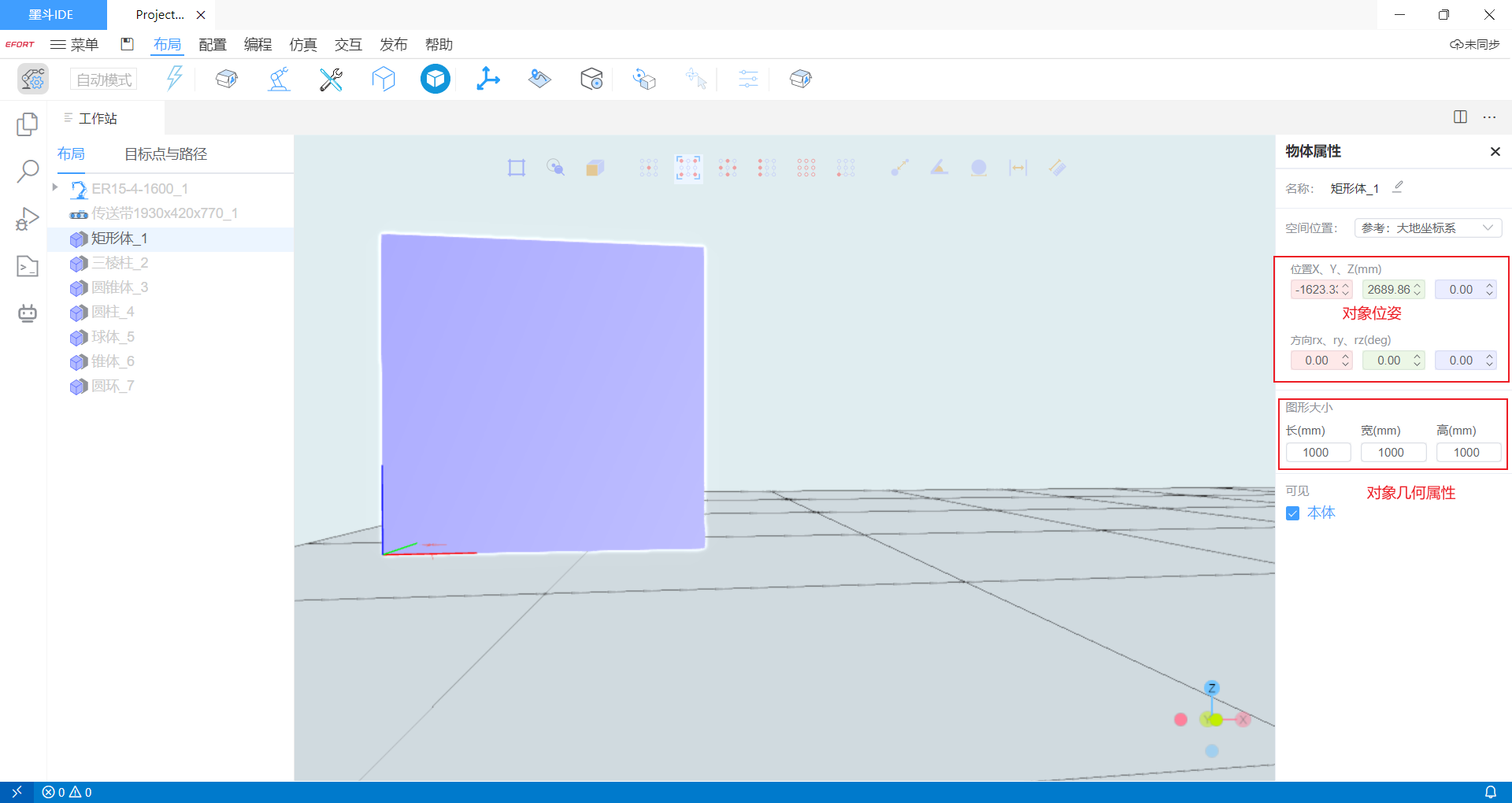The width and height of the screenshot is (1512, 803).
Task: Click the robot arm icon in toolbar
Action: pyautogui.click(x=279, y=79)
